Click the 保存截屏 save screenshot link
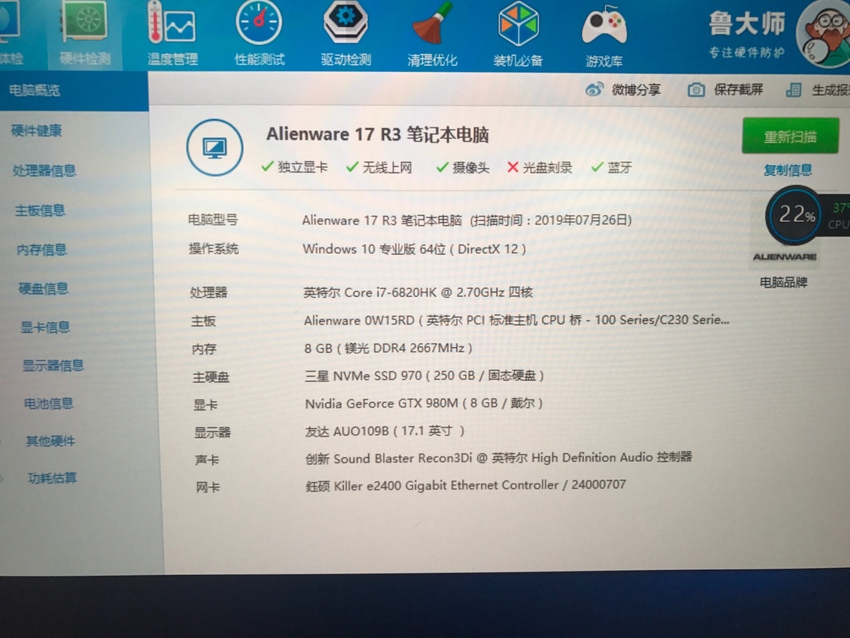Viewport: 850px width, 638px height. (x=738, y=90)
